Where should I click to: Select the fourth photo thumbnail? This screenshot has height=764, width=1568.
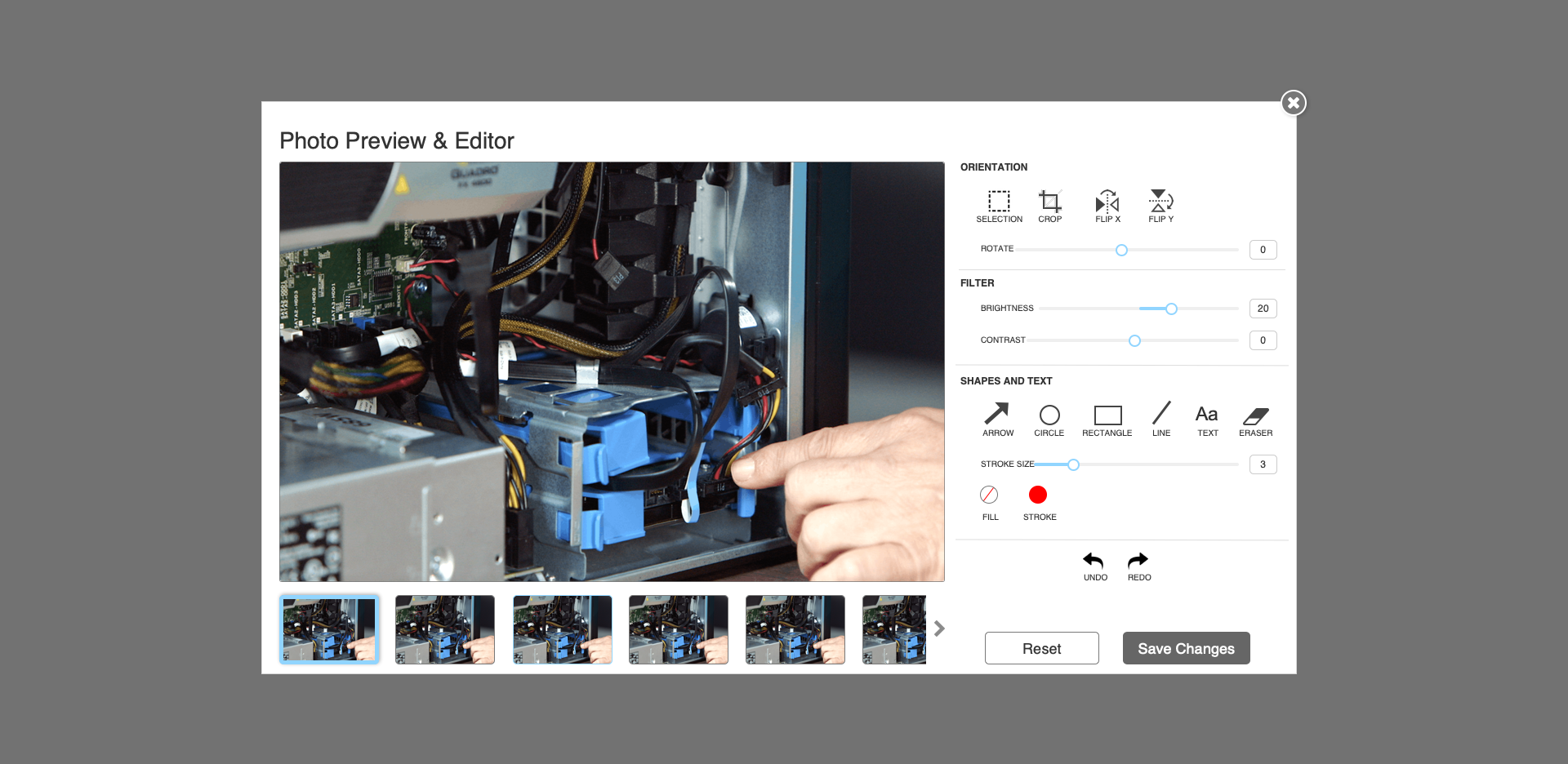tap(679, 629)
